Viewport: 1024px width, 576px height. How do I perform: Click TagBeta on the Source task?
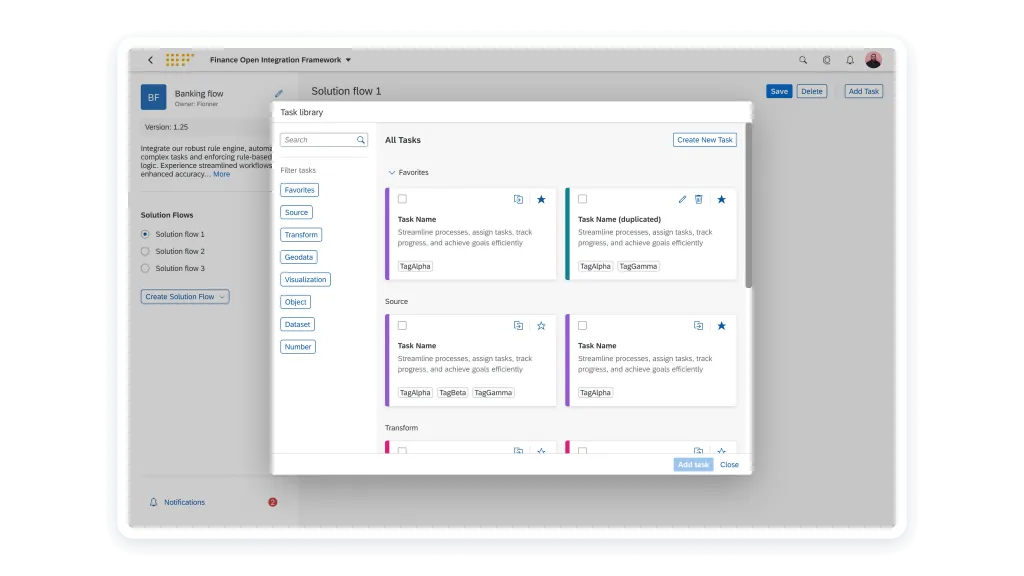pos(453,392)
